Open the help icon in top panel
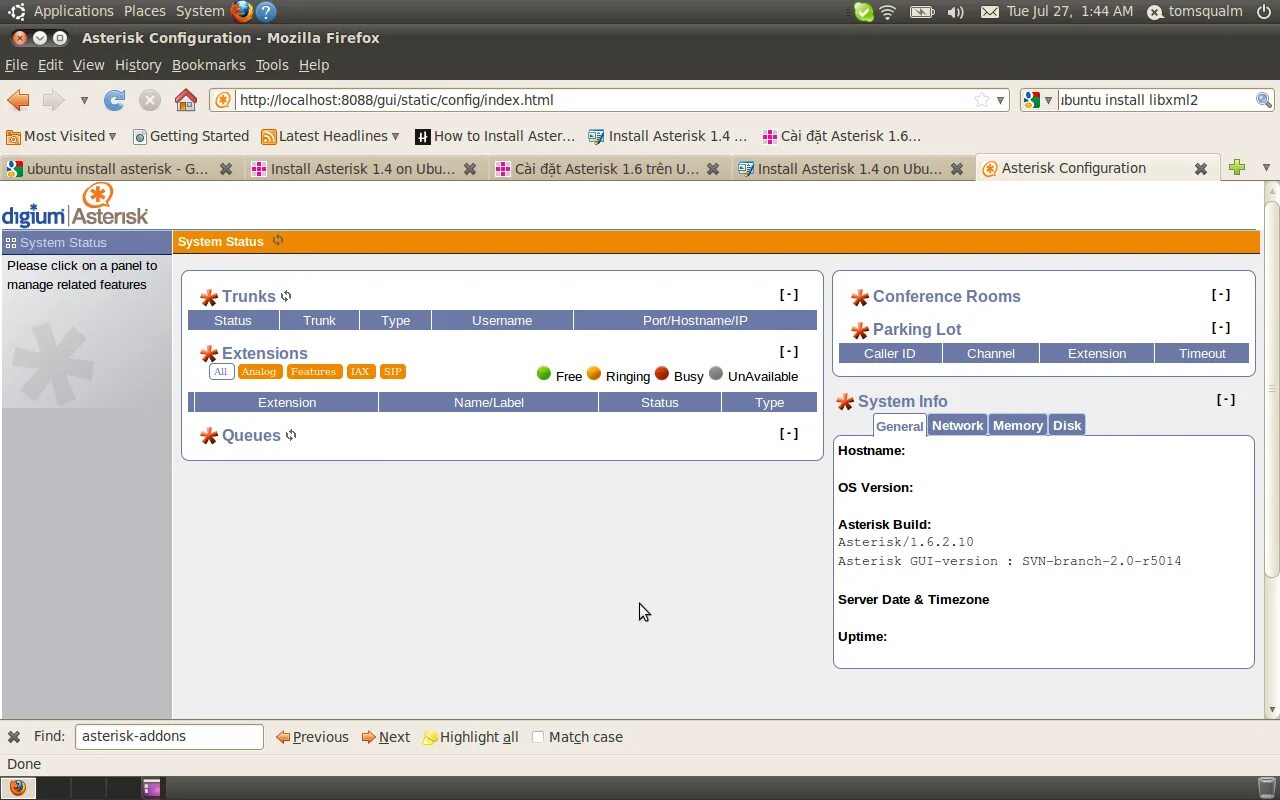Image resolution: width=1280 pixels, height=800 pixels. point(265,11)
